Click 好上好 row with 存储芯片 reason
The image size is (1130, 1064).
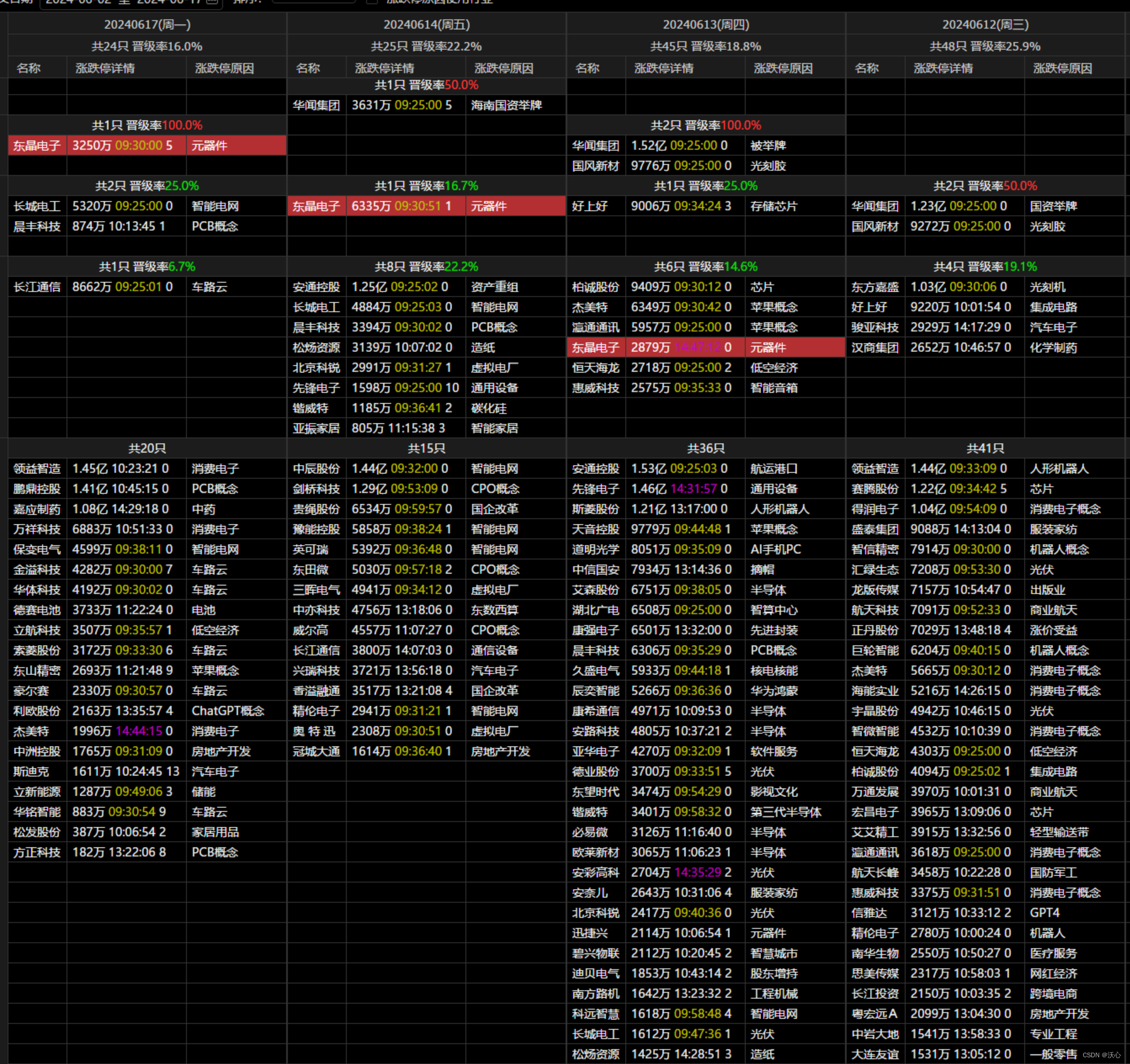tap(590, 206)
